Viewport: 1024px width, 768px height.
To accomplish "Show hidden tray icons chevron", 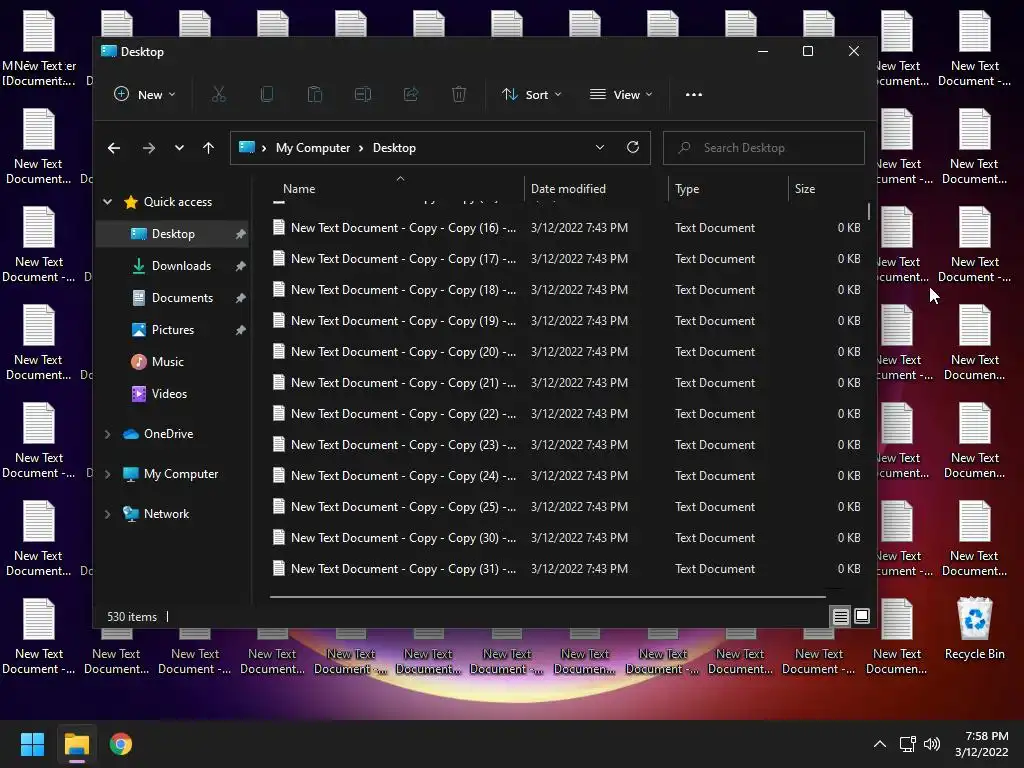I will (x=880, y=744).
